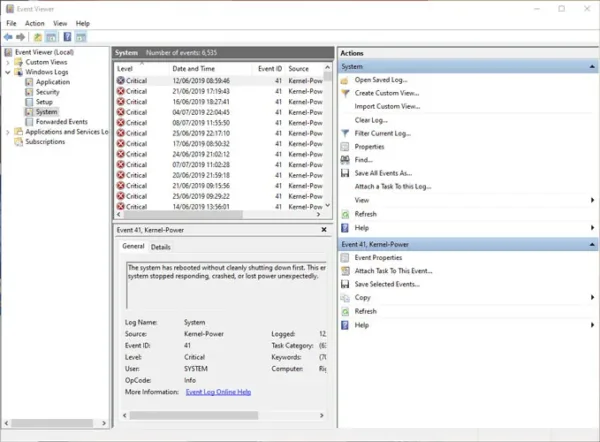Expand the Custom Views tree node
Viewport: 600px width, 442px height.
pos(8,62)
